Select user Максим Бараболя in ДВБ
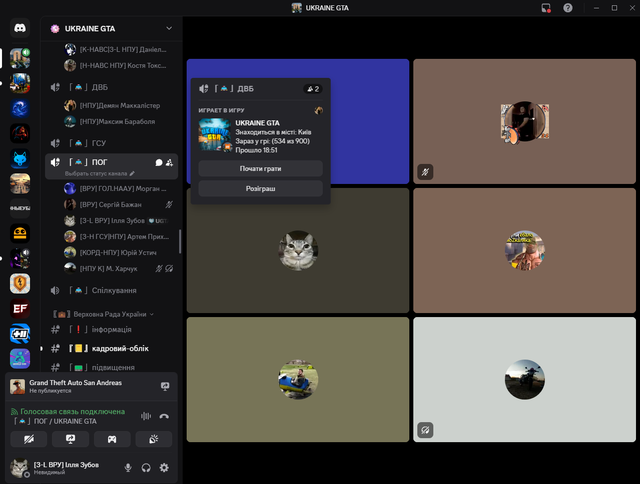This screenshot has height=484, width=640. pos(118,122)
